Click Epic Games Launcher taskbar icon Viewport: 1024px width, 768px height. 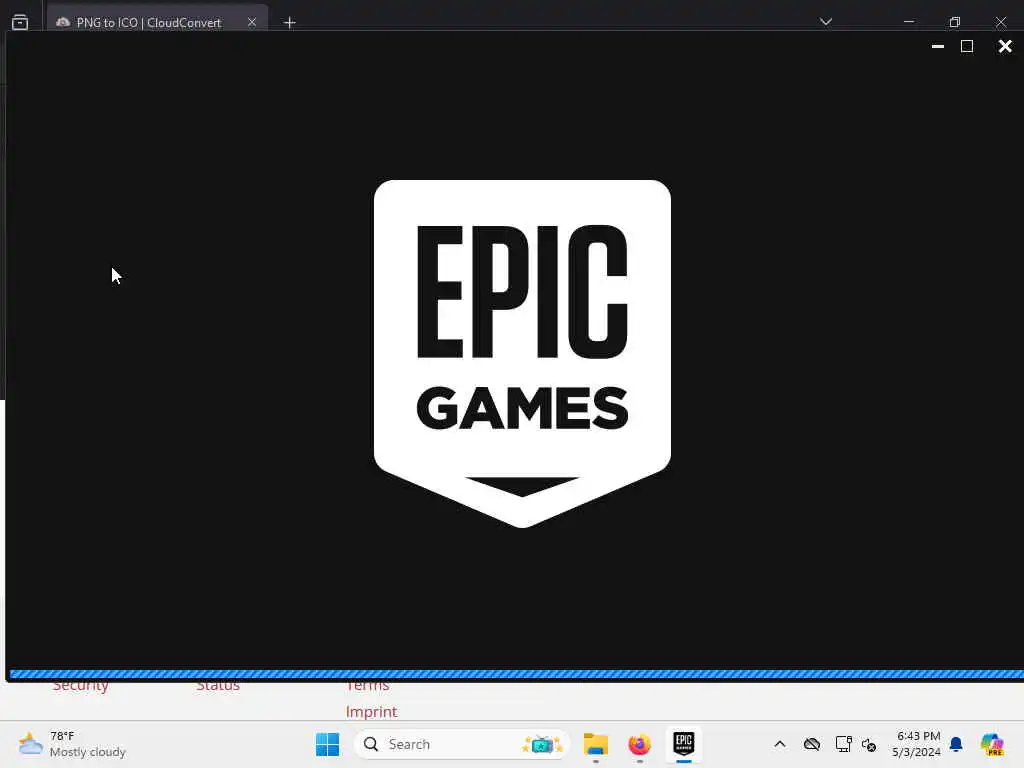[683, 744]
